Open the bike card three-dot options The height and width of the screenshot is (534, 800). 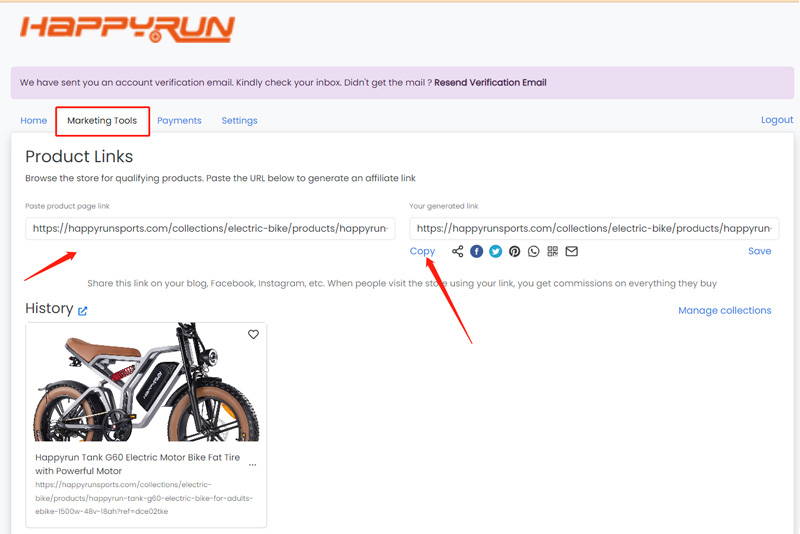tap(253, 465)
